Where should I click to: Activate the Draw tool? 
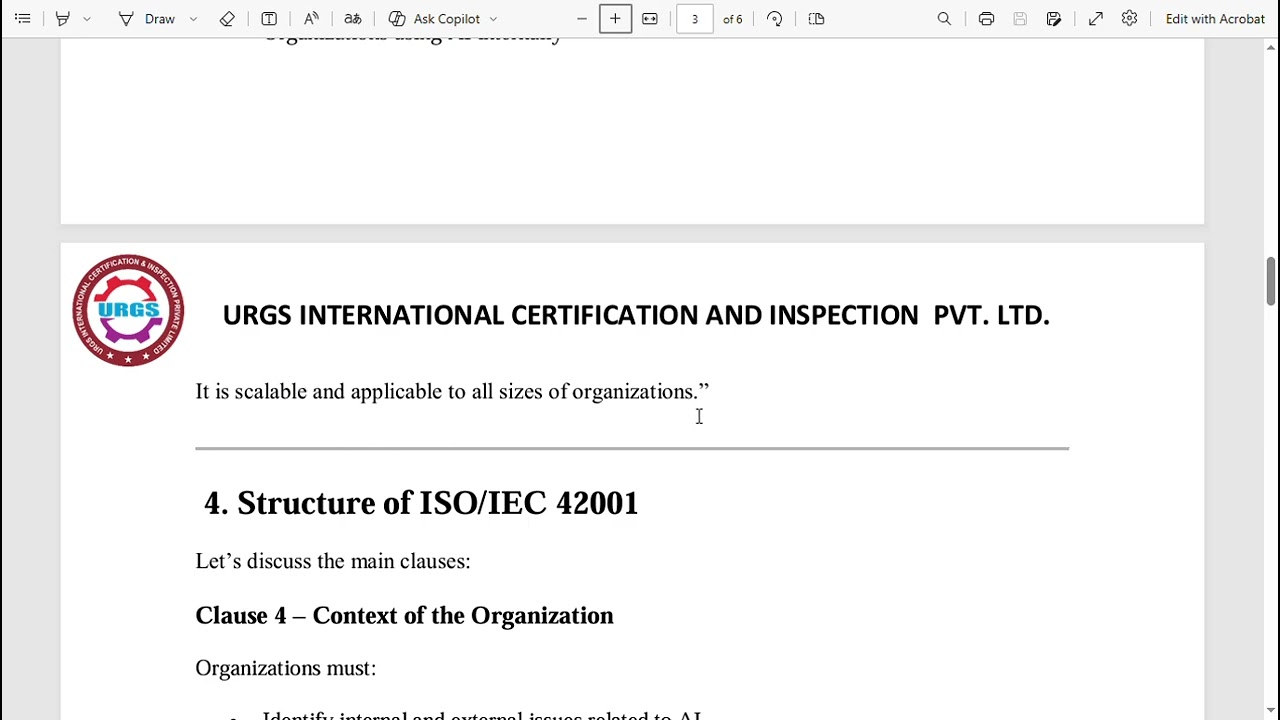pyautogui.click(x=148, y=19)
